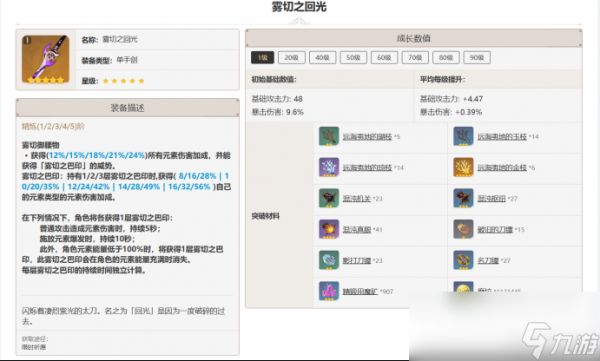This screenshot has height=361, width=600.
Task: Click the pink 精锻用魔矿 ore icon
Action: (329, 291)
